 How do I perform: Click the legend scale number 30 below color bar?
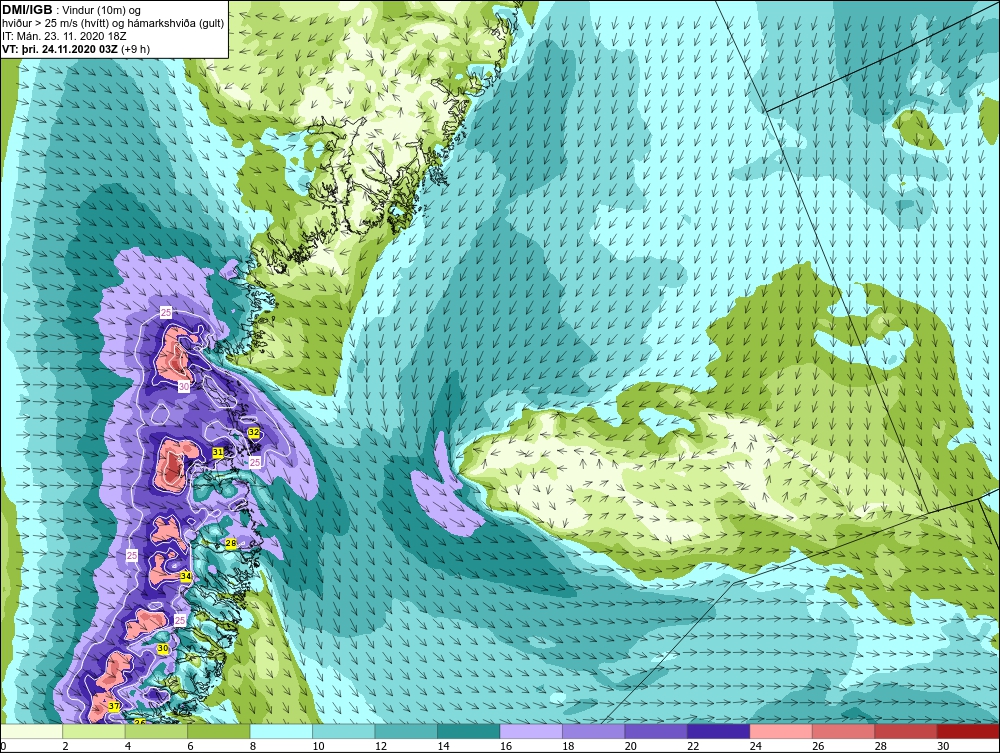point(943,746)
